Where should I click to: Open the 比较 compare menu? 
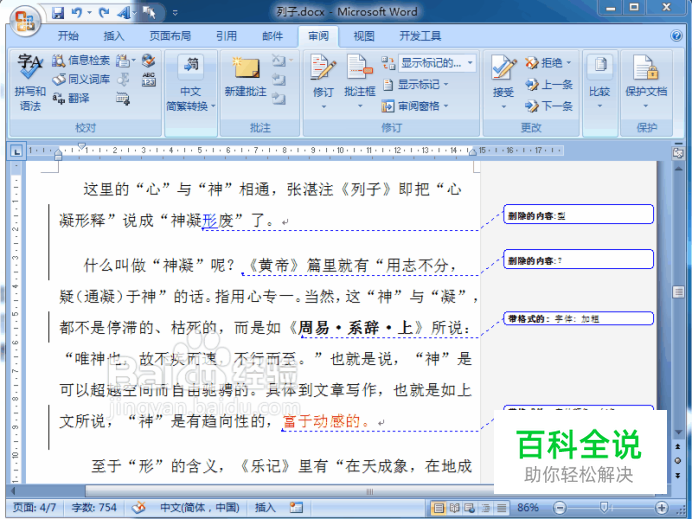pos(599,82)
